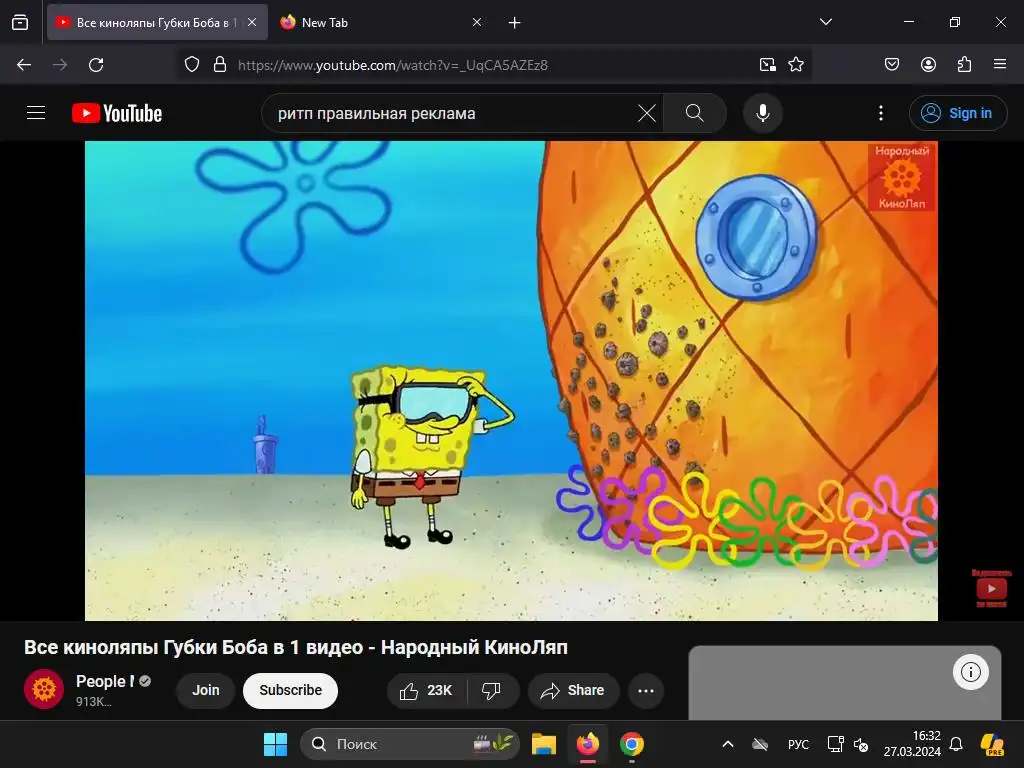Dislike this video

[x=491, y=690]
